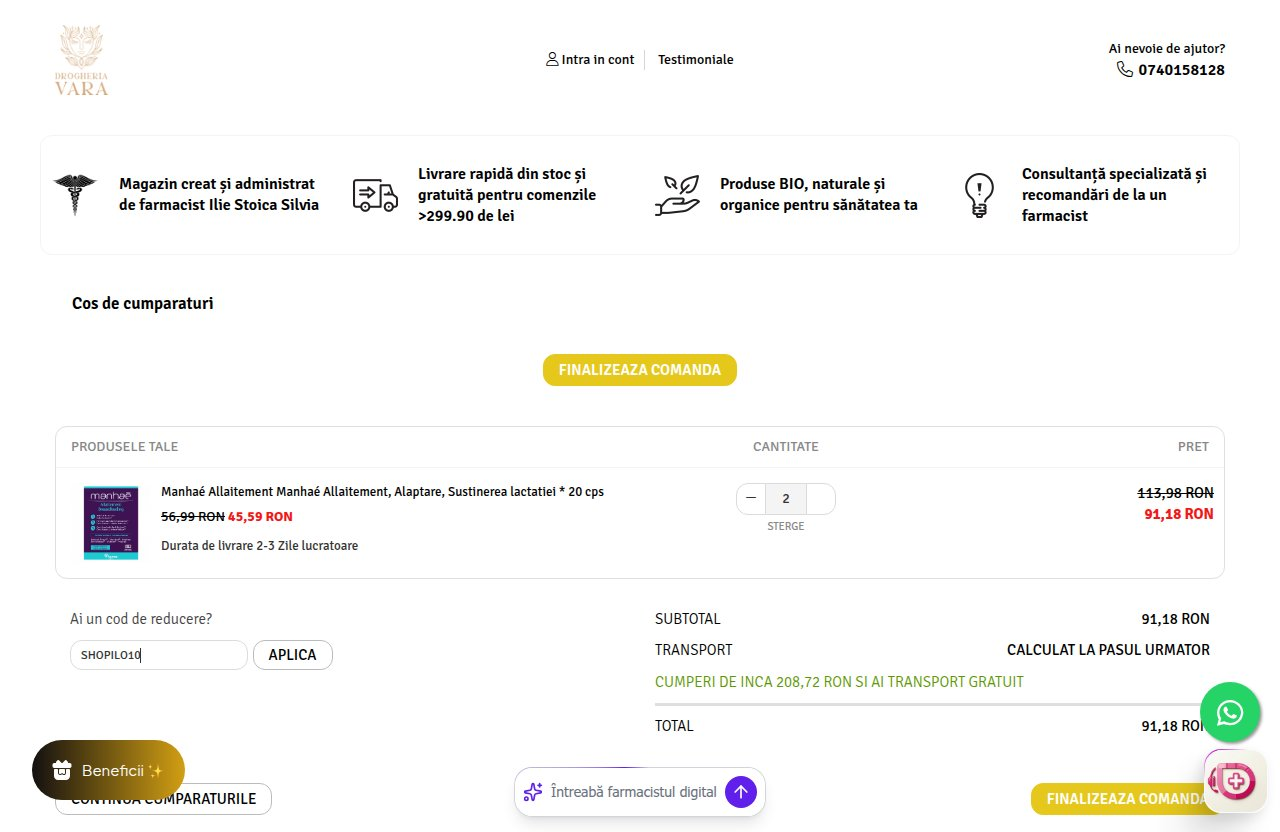Open the WhatsApp chat bubble

click(1230, 712)
